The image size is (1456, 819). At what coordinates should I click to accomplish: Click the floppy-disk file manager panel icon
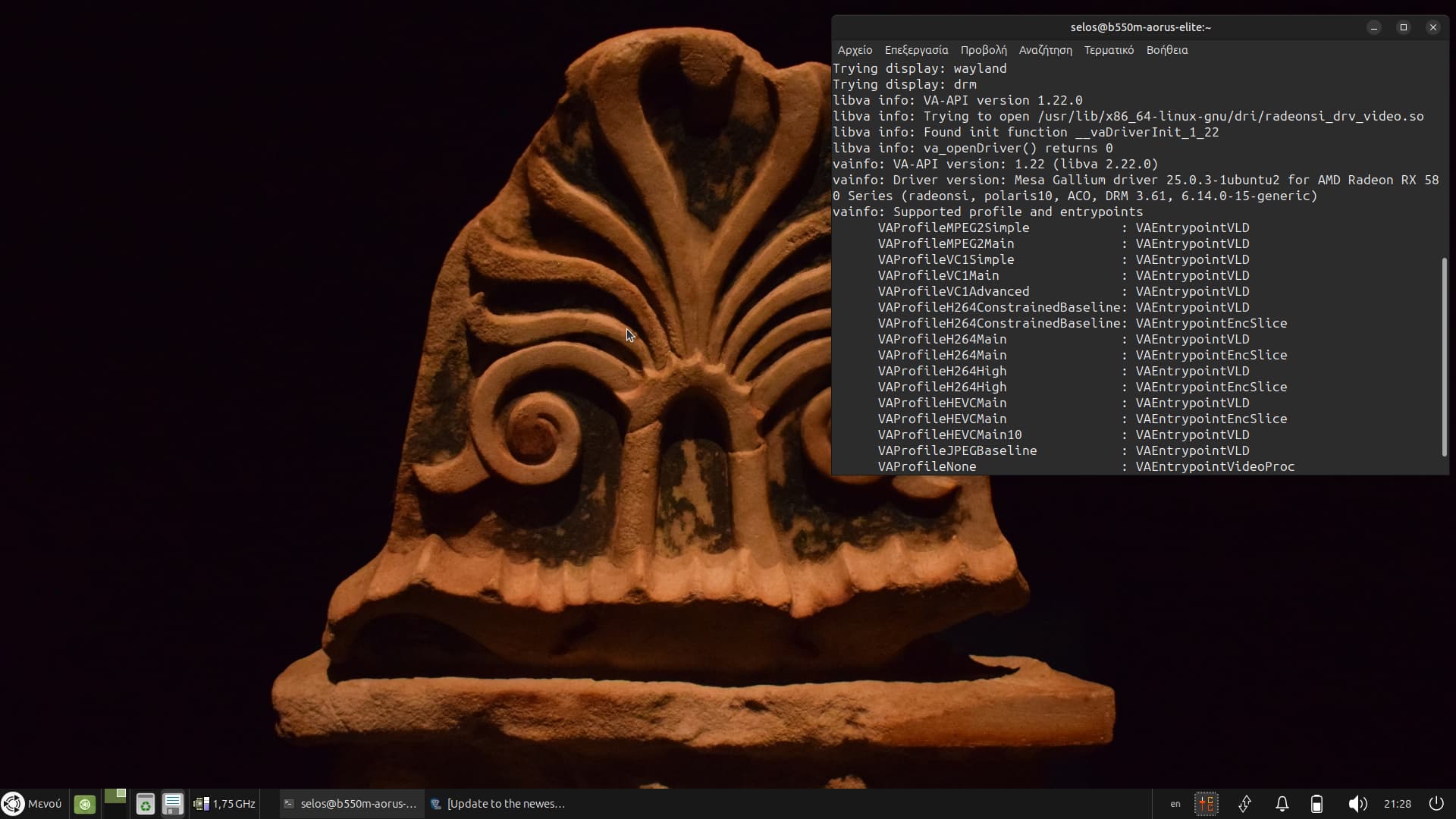(x=173, y=804)
